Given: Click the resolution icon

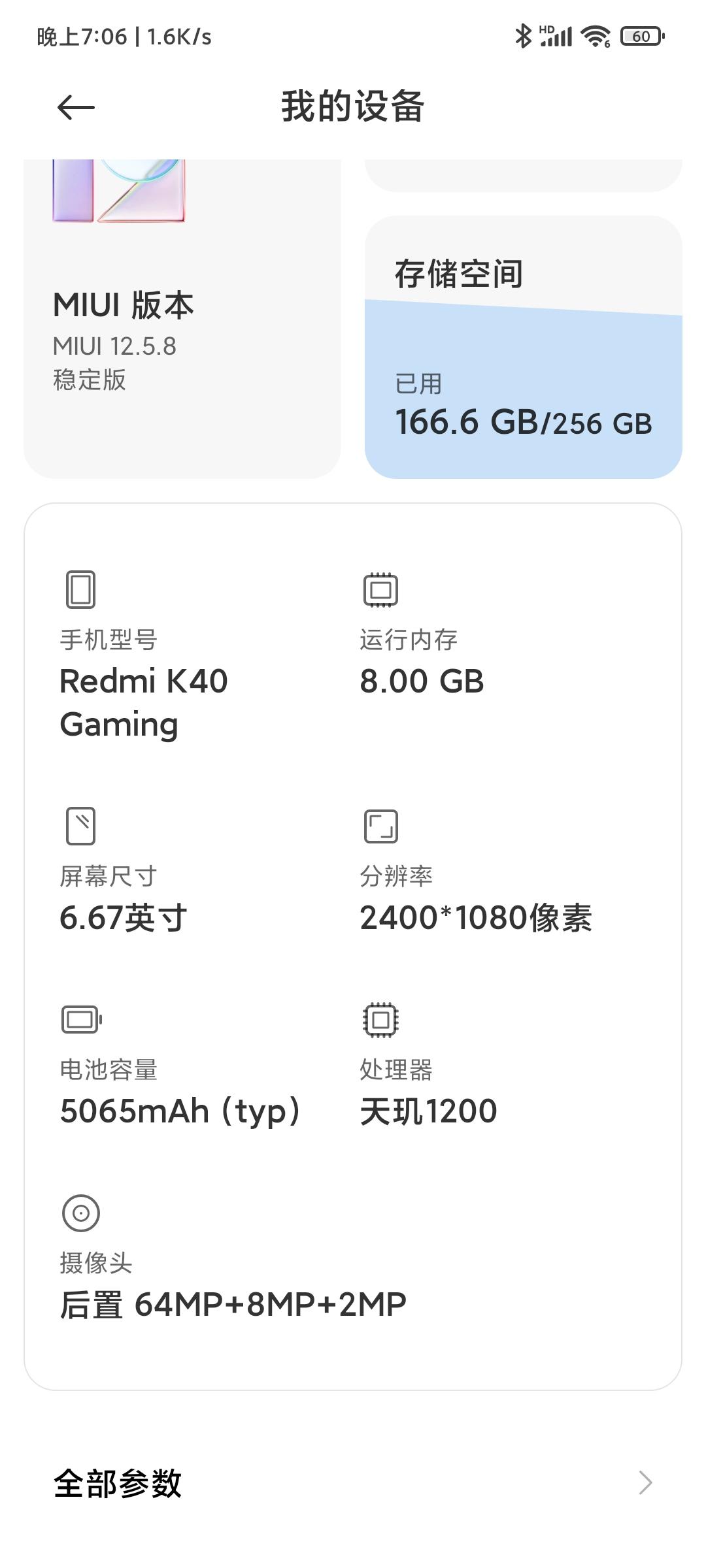Looking at the screenshot, I should point(380,826).
